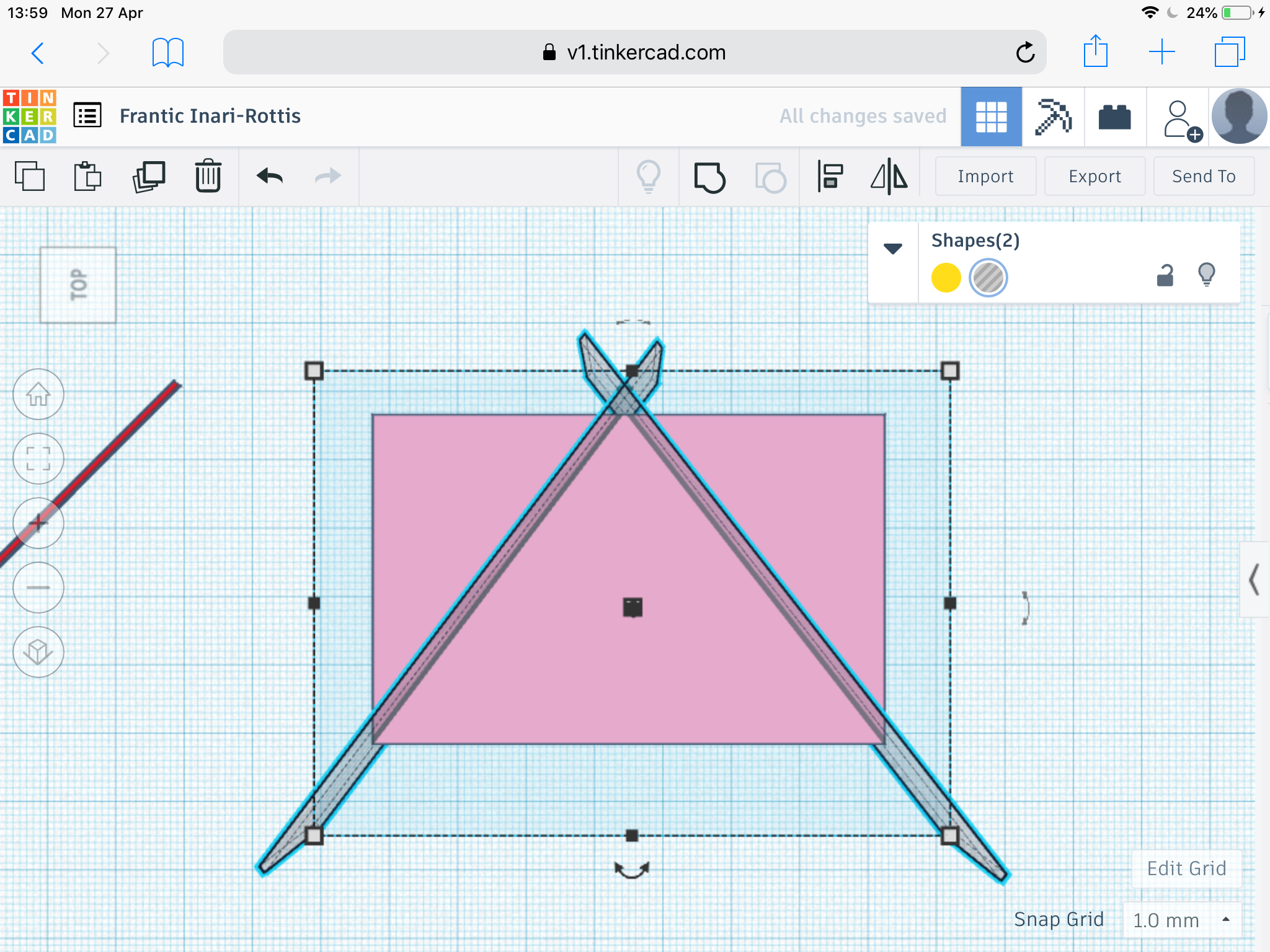Click the center height handle
Viewport: 1270px width, 952px height.
[x=633, y=607]
